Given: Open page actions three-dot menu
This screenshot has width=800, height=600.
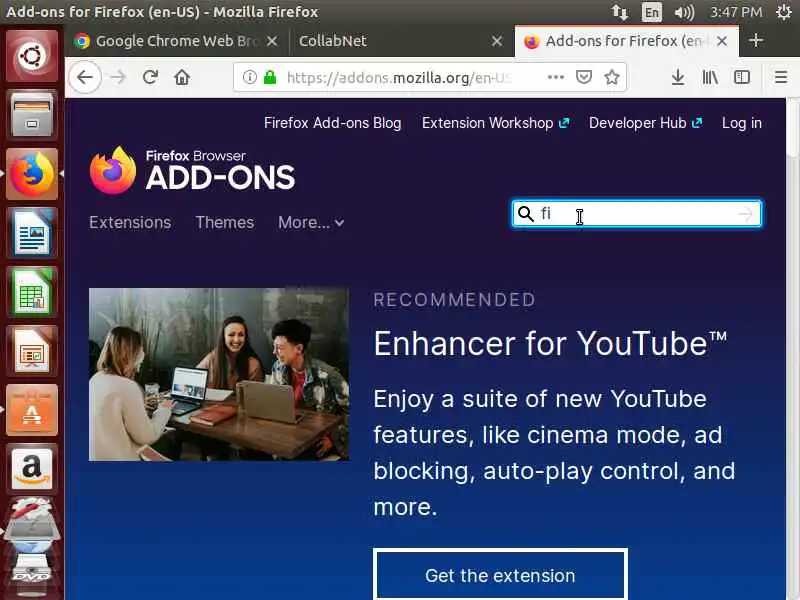Looking at the screenshot, I should pyautogui.click(x=556, y=77).
